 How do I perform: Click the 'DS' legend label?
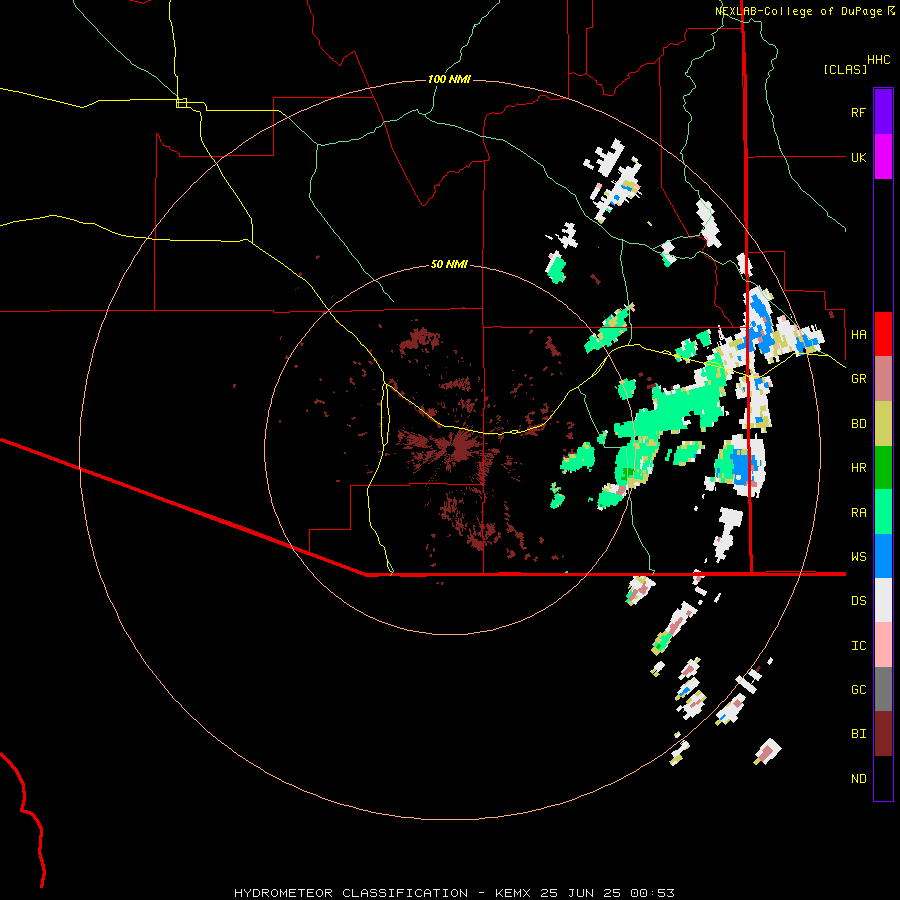tap(858, 601)
